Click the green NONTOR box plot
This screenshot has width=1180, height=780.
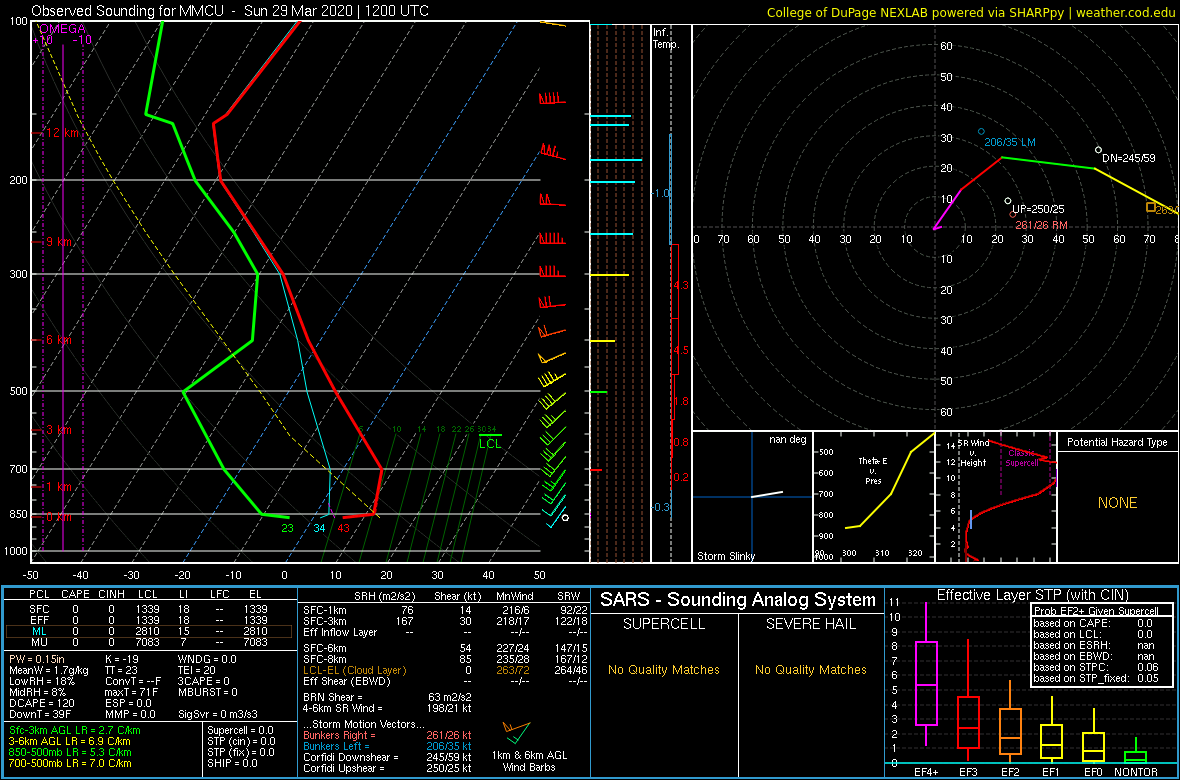coord(1136,750)
